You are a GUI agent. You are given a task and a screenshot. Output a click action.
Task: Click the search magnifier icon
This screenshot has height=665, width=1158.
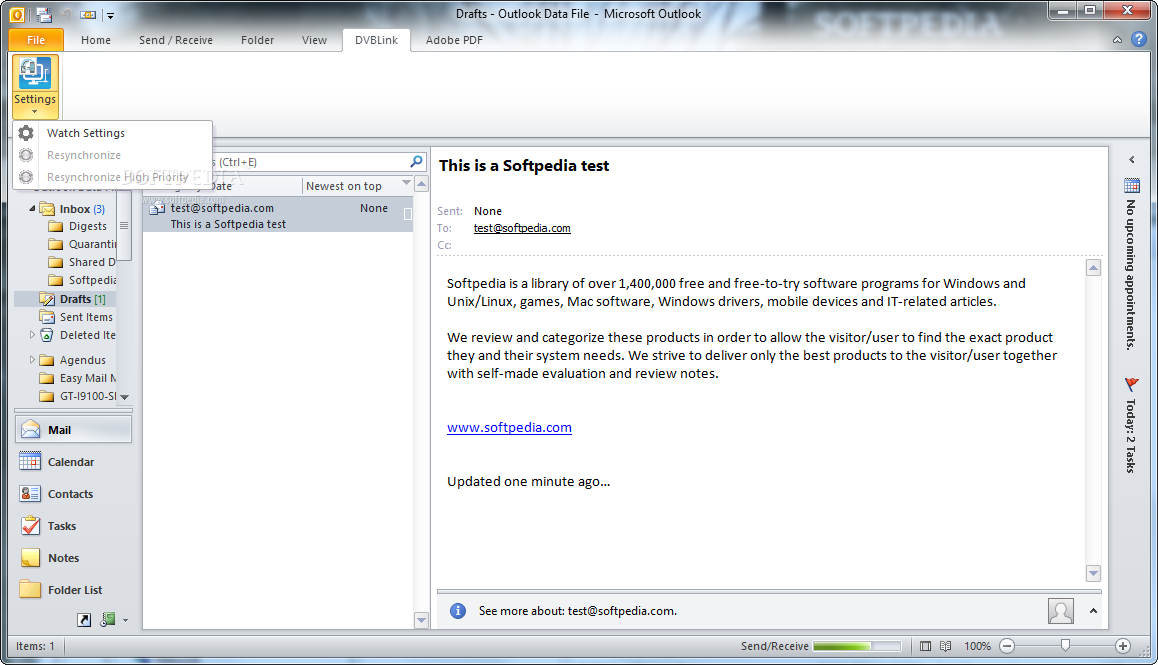click(x=417, y=161)
